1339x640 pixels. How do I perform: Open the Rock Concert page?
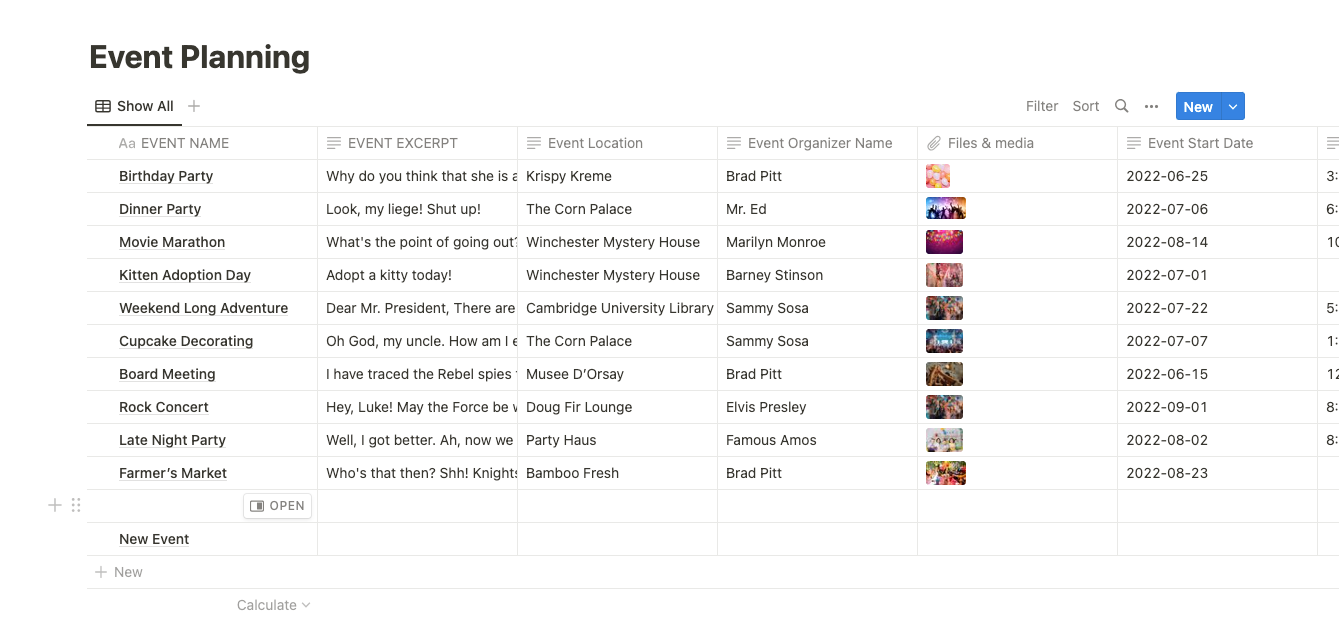[x=164, y=407]
